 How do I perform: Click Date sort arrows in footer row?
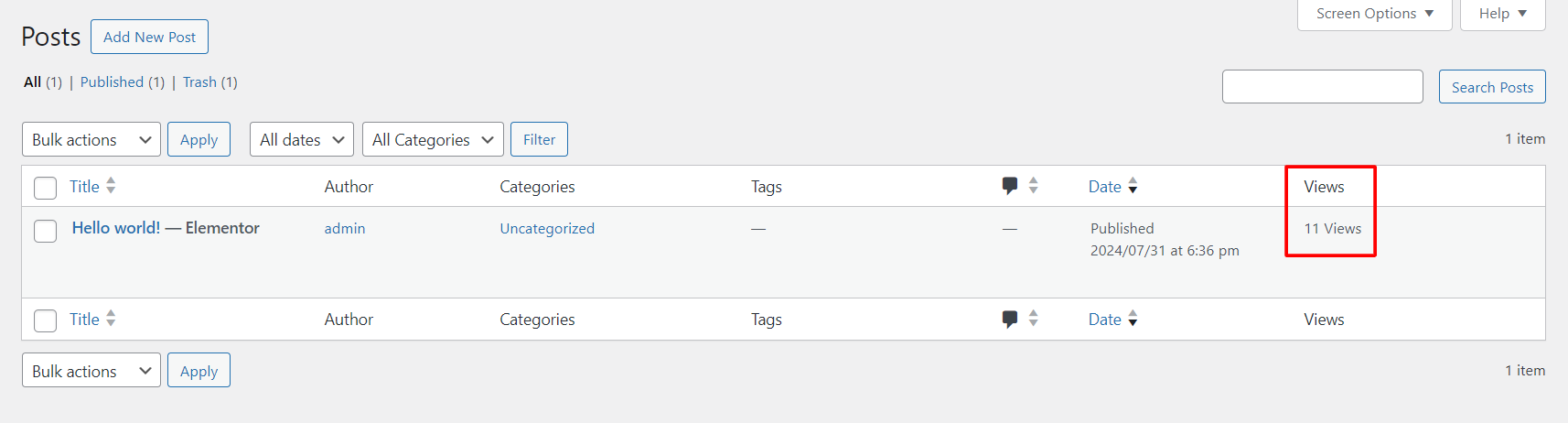coord(1133,319)
